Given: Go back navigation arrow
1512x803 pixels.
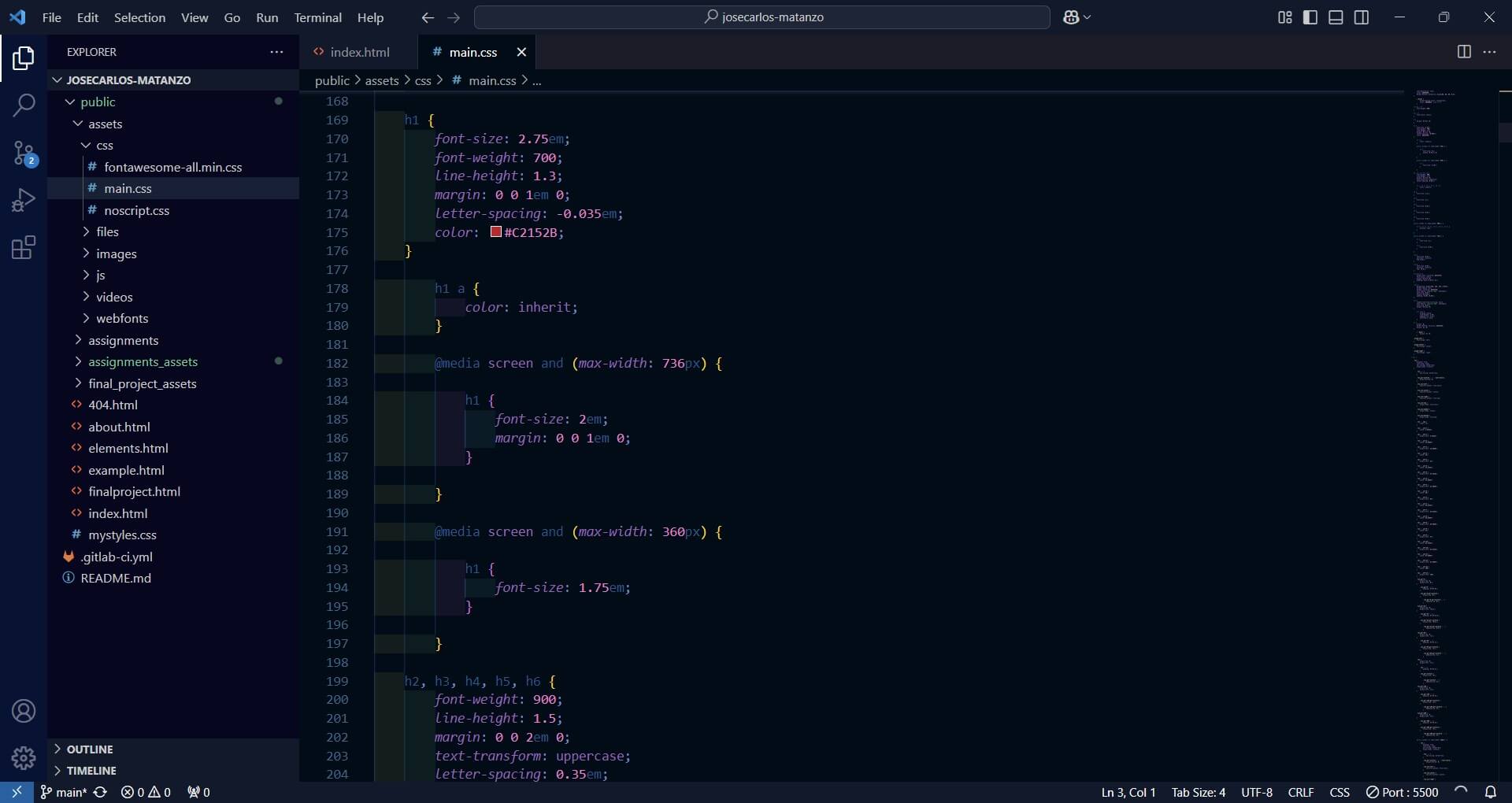Looking at the screenshot, I should (428, 17).
